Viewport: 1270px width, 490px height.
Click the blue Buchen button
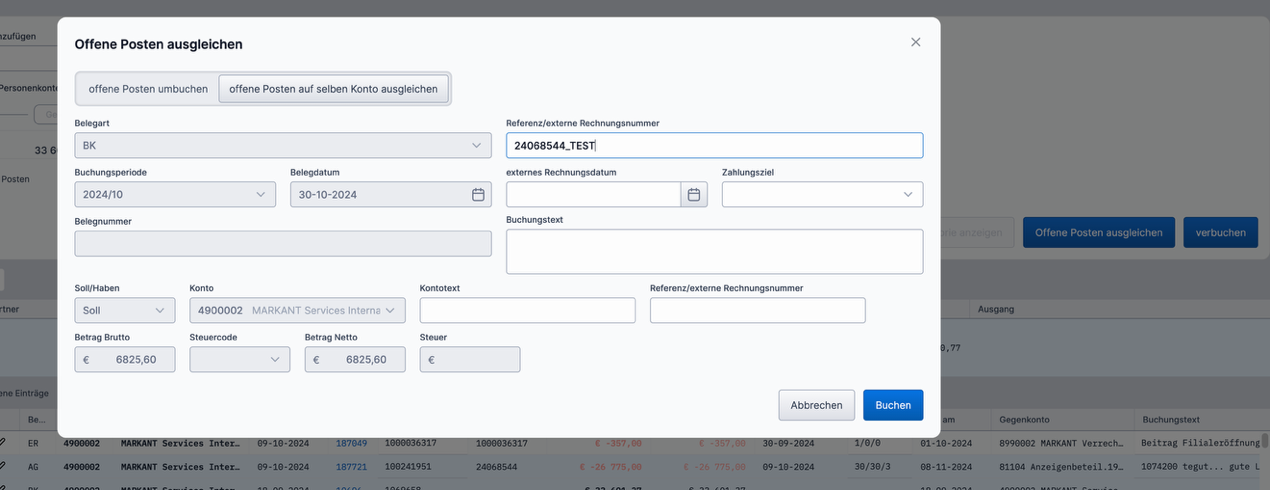point(892,405)
